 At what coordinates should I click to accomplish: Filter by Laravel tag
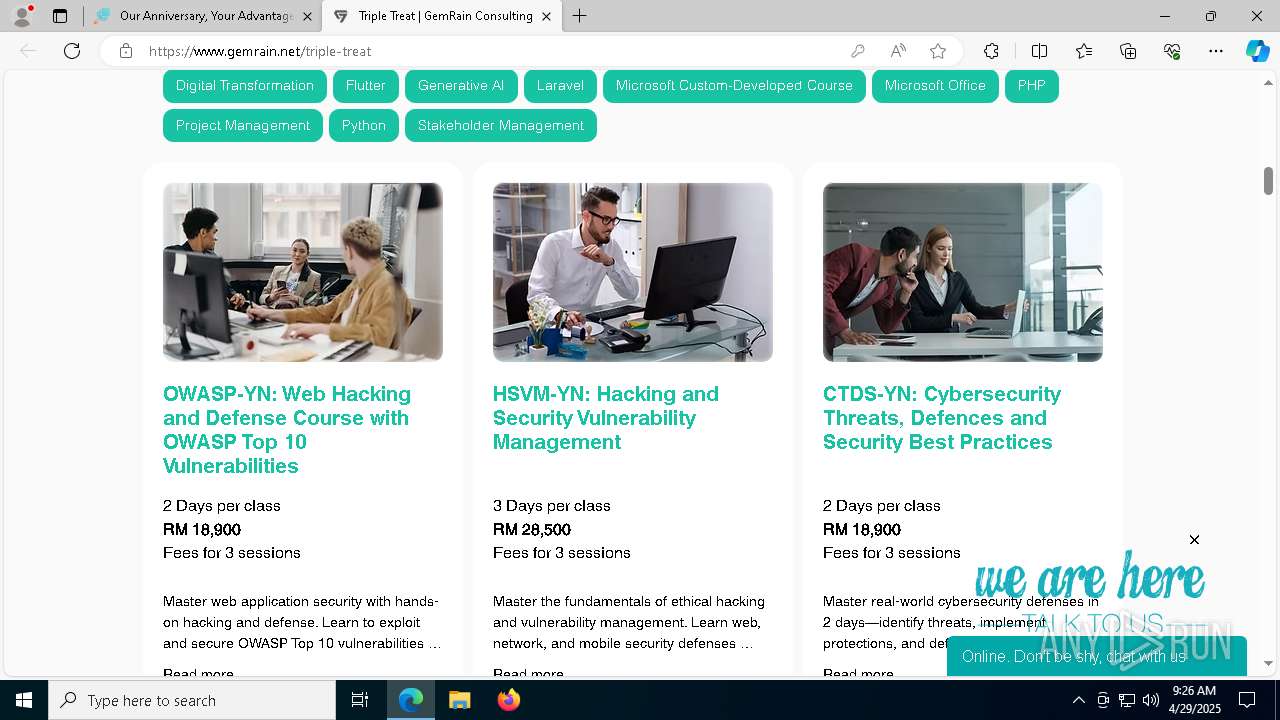(x=560, y=86)
